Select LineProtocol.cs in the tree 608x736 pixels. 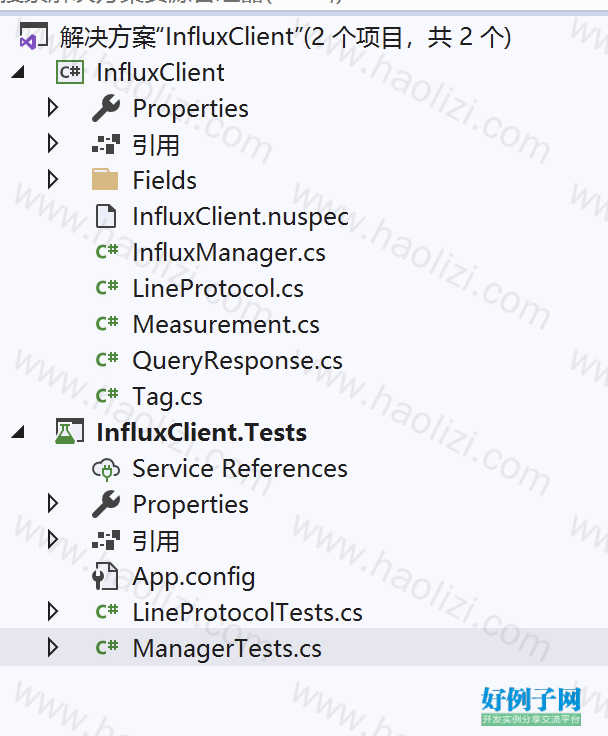(x=218, y=288)
